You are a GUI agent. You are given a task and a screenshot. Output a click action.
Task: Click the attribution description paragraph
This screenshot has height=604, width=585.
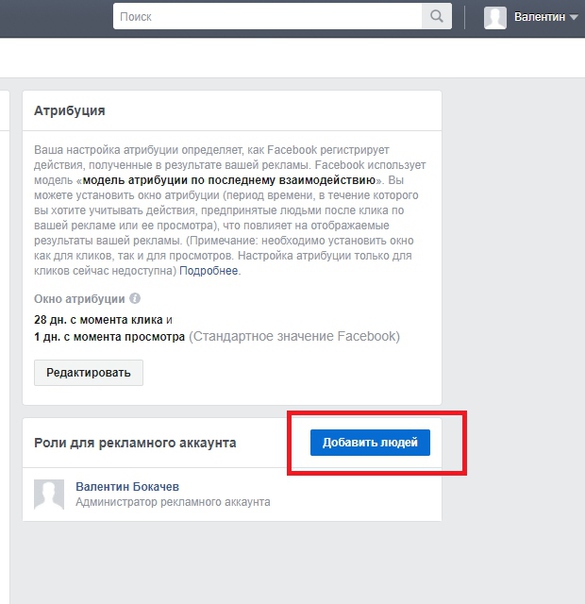(x=230, y=210)
